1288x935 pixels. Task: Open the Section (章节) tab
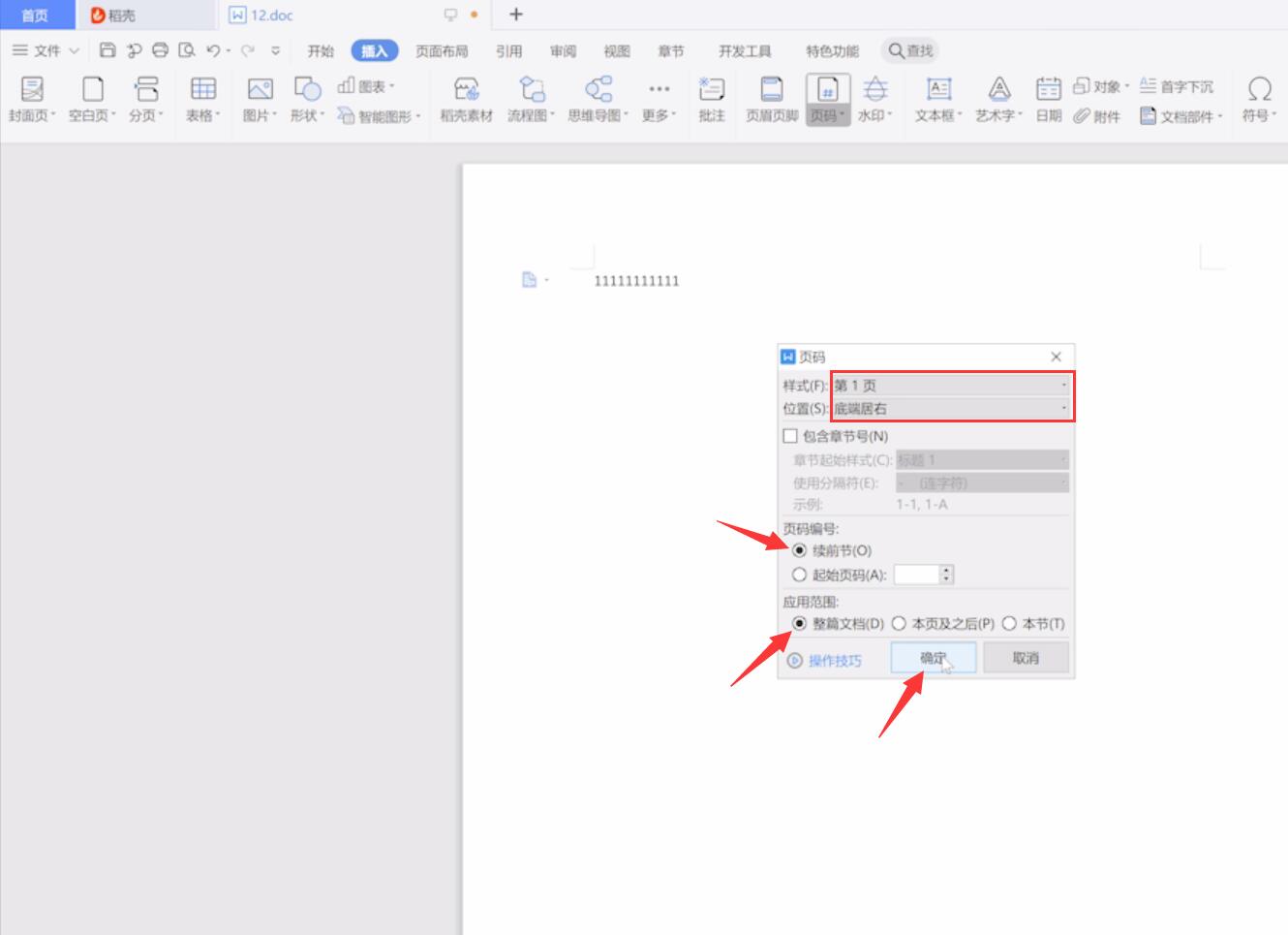pyautogui.click(x=670, y=50)
